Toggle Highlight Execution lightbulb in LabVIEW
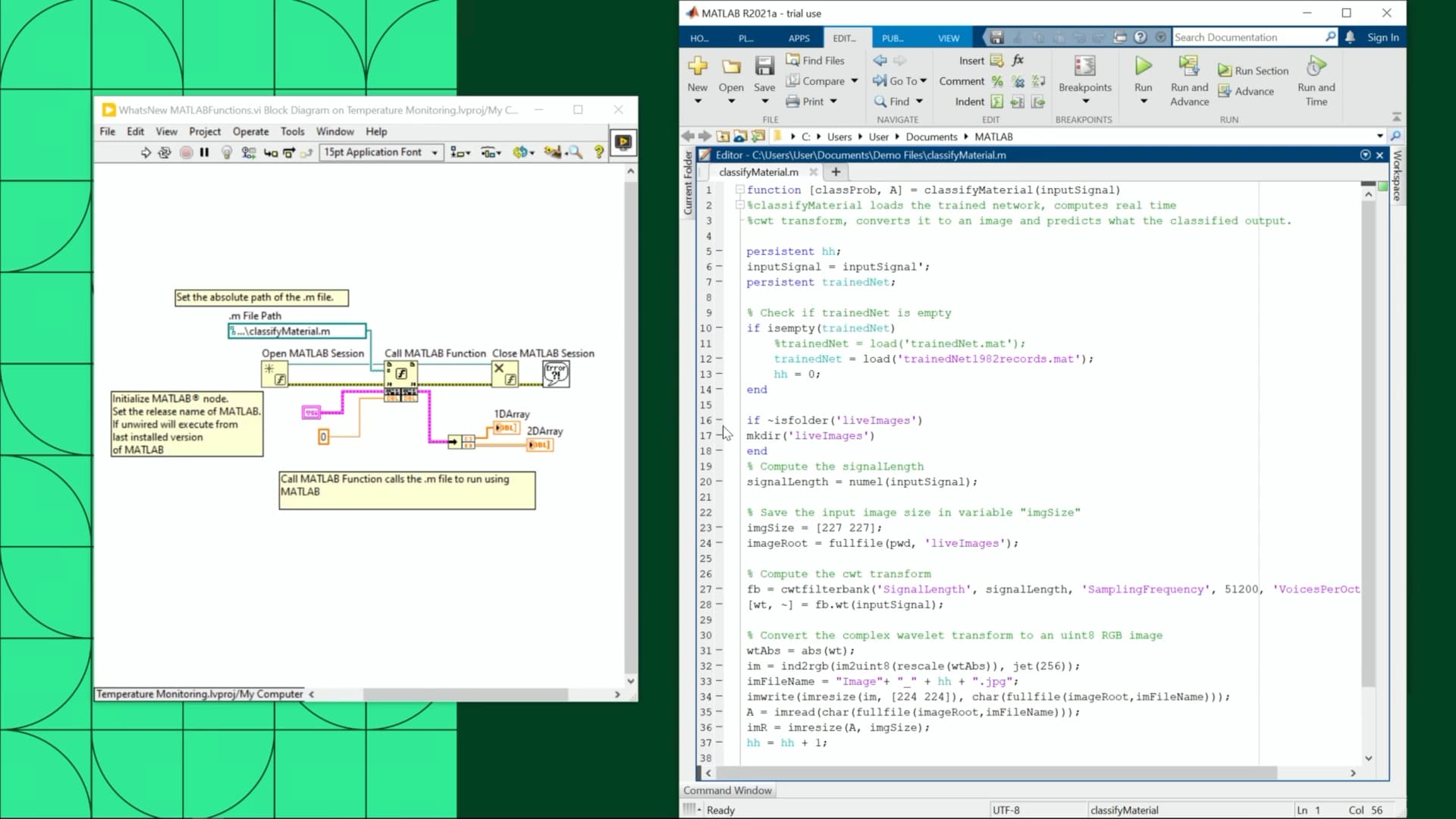Image resolution: width=1456 pixels, height=819 pixels. click(x=226, y=152)
